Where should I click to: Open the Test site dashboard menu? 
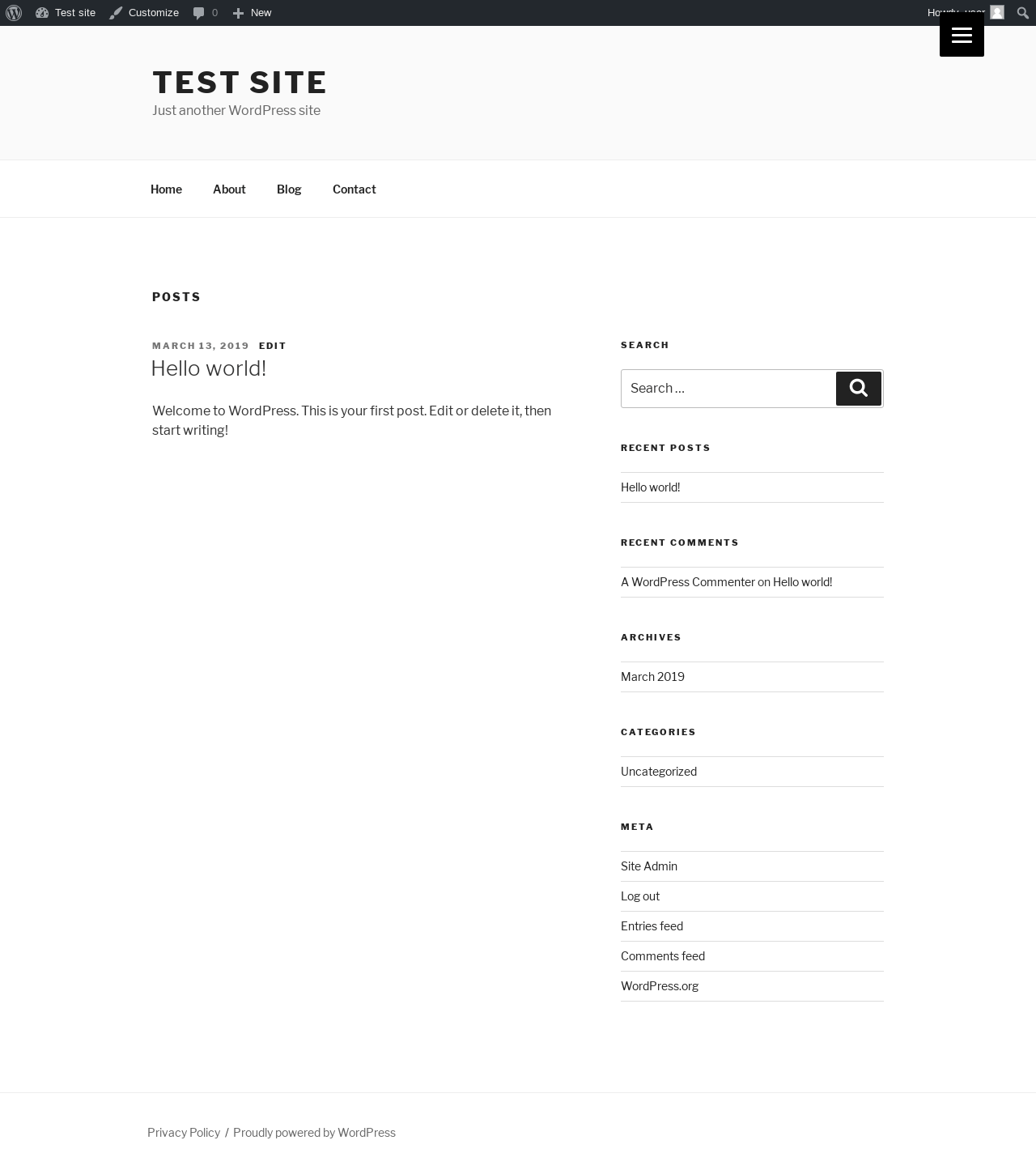(66, 13)
